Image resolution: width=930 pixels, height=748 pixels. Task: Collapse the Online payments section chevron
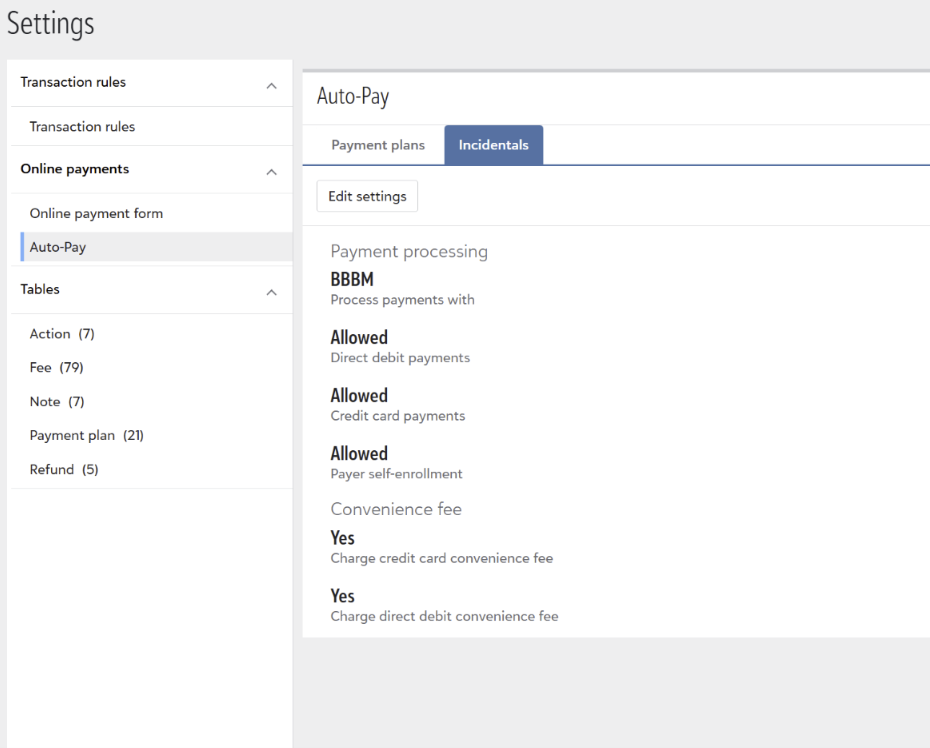pos(271,173)
